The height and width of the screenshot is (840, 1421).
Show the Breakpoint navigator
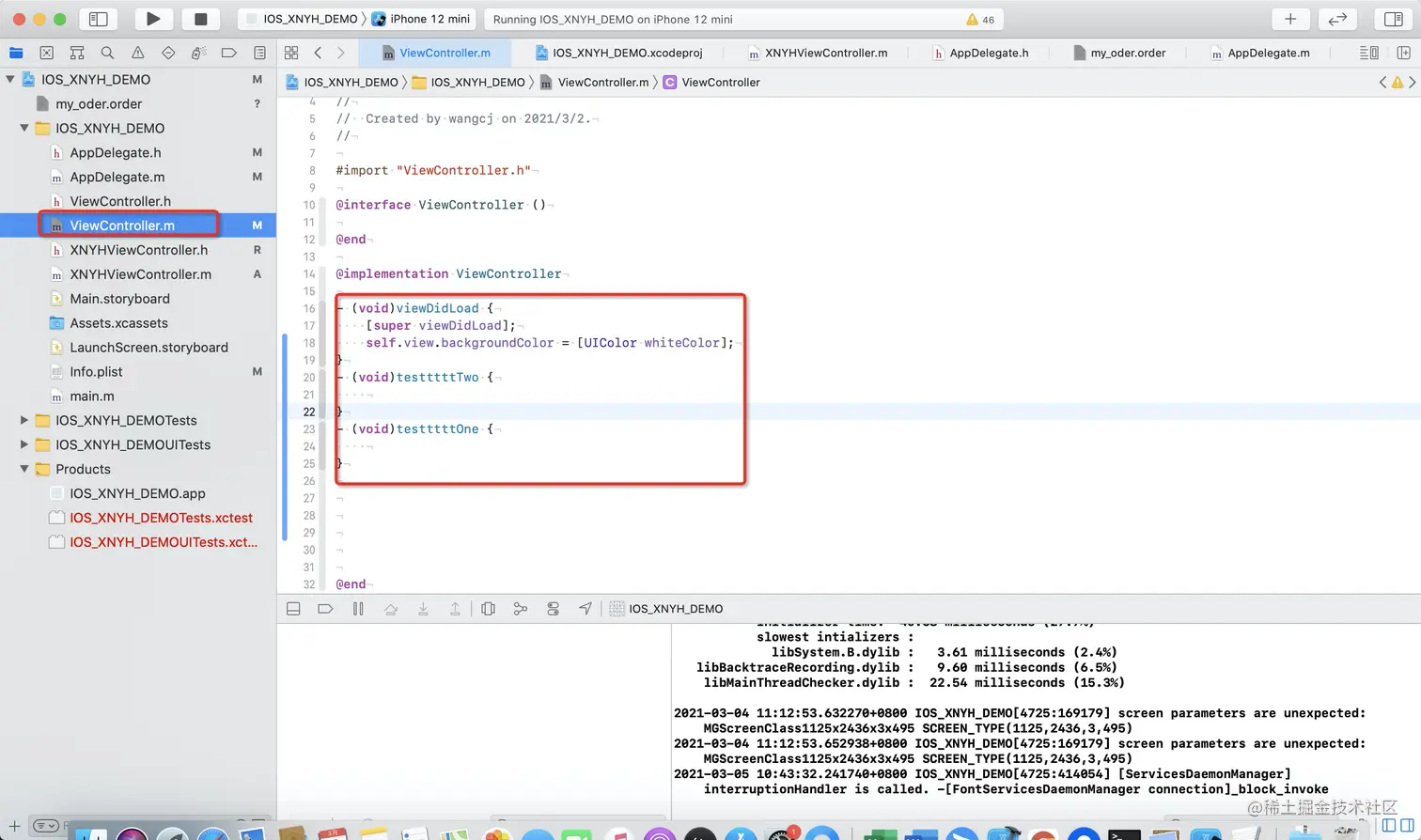[228, 53]
